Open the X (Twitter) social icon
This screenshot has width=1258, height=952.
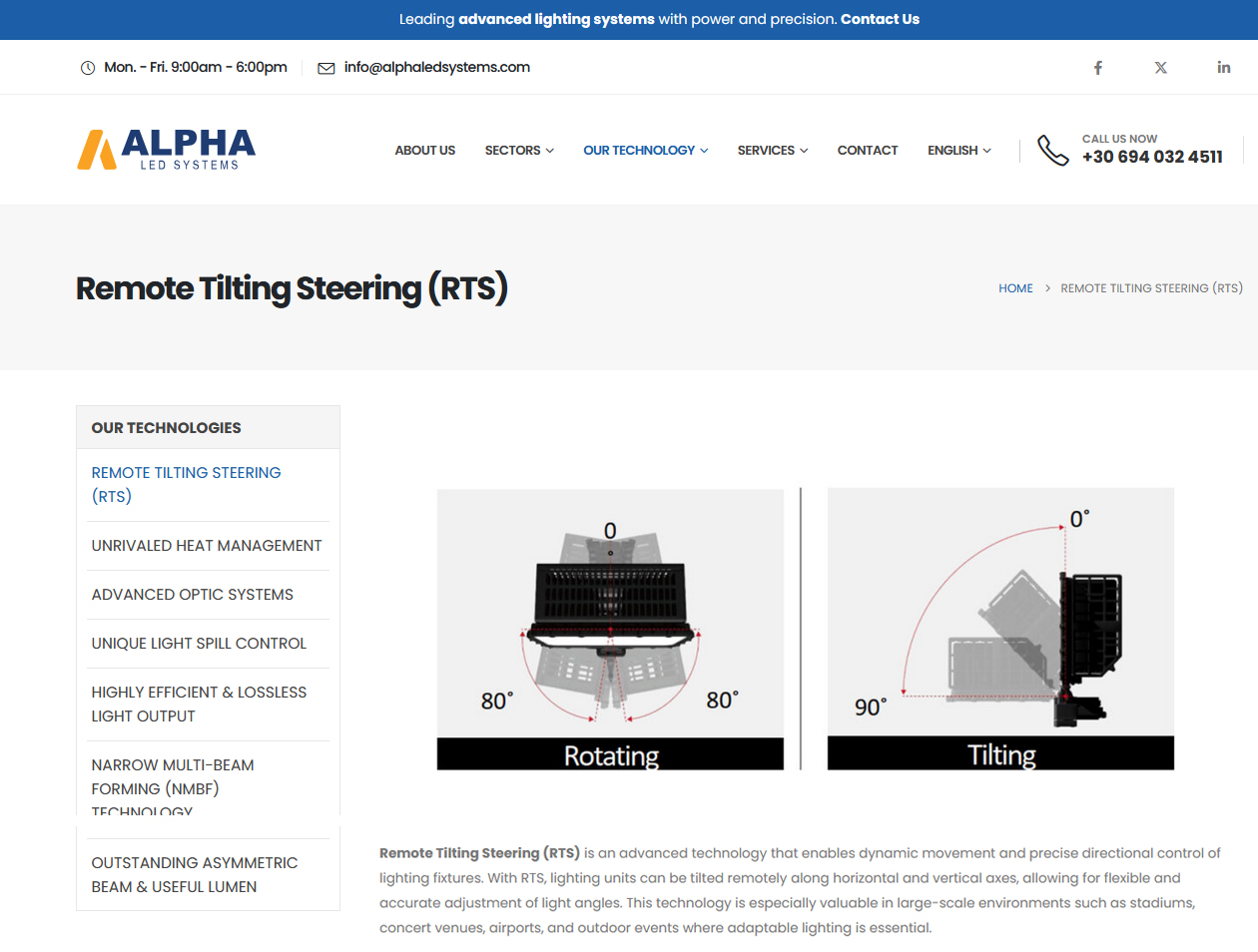[1160, 68]
